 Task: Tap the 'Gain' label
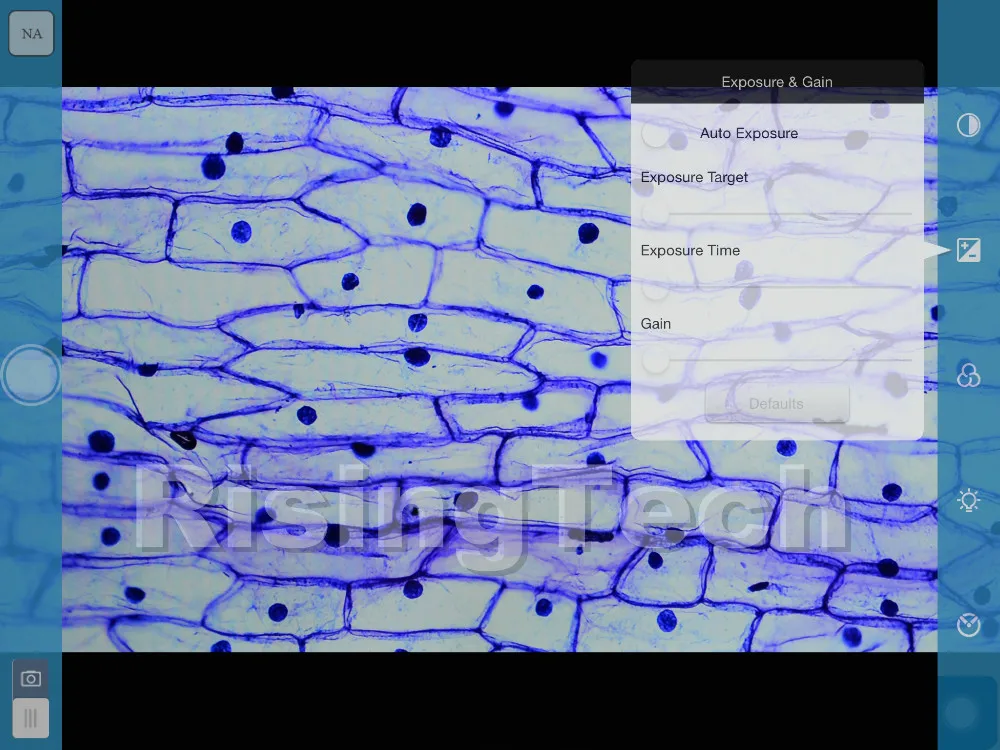pyautogui.click(x=656, y=324)
